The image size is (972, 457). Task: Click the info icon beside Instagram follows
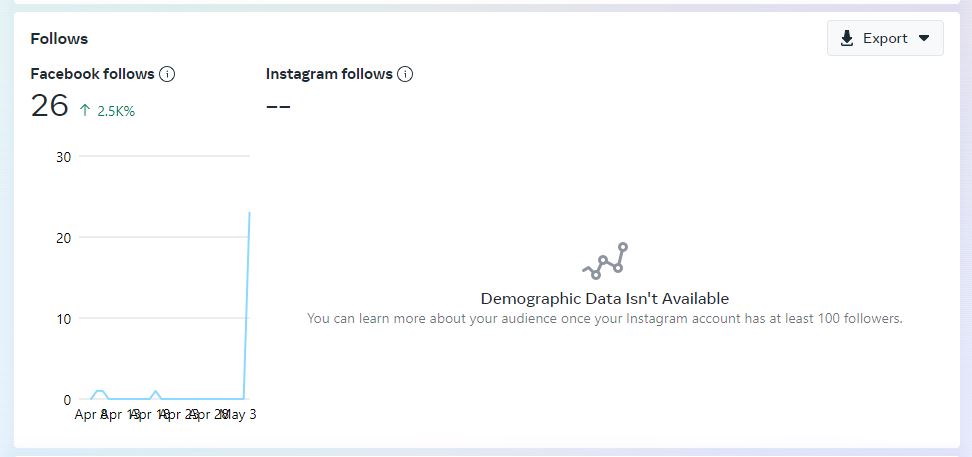[x=405, y=74]
